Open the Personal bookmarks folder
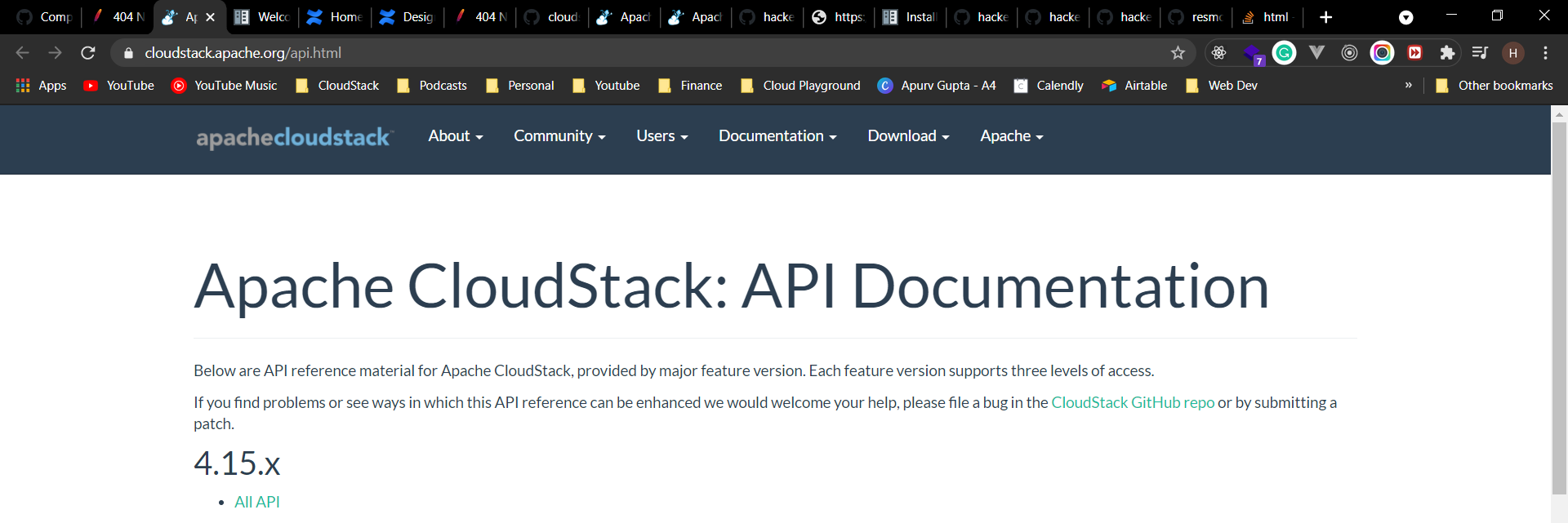1568x523 pixels. click(x=519, y=86)
